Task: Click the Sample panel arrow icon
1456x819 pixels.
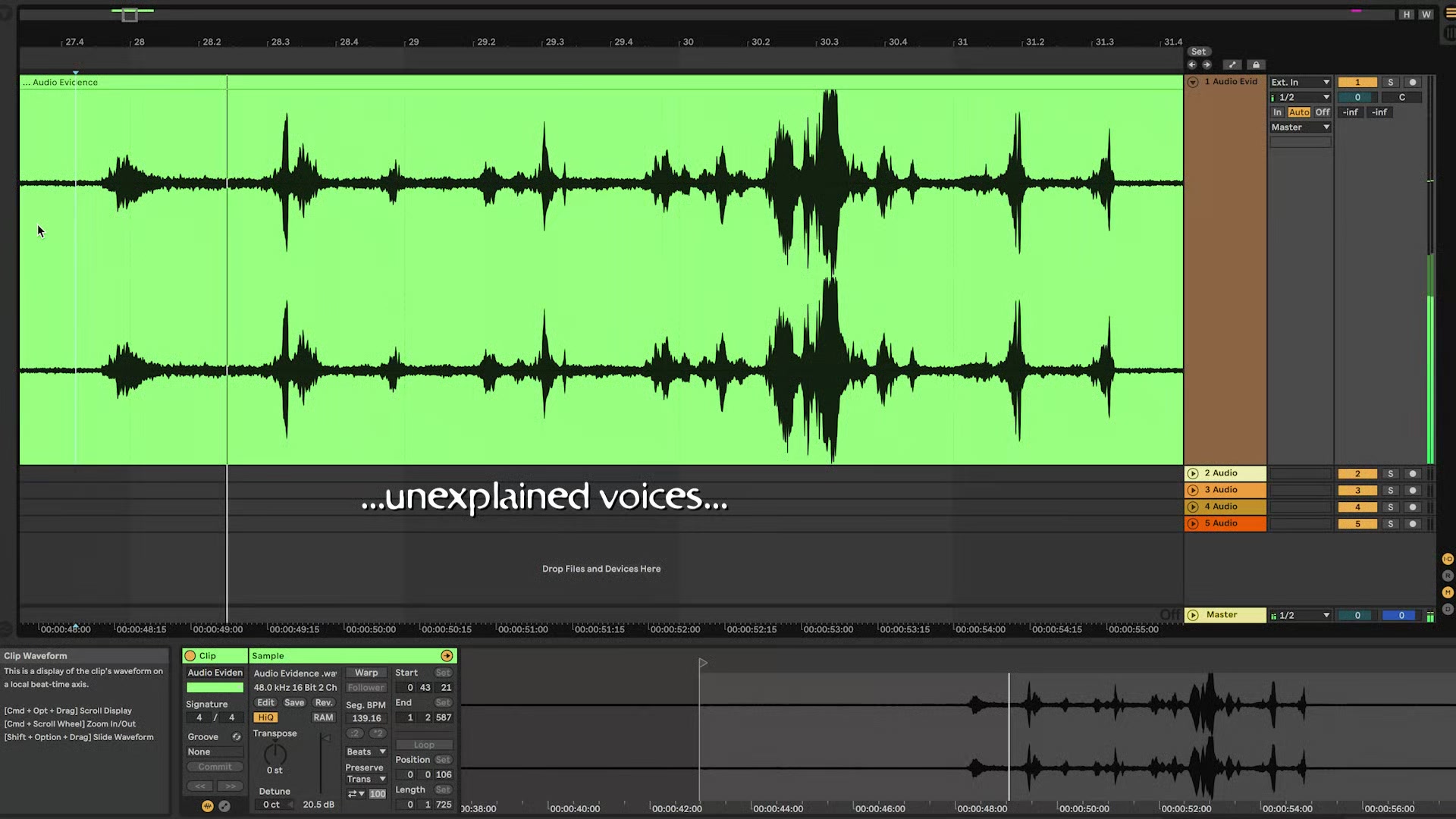Action: coord(447,656)
